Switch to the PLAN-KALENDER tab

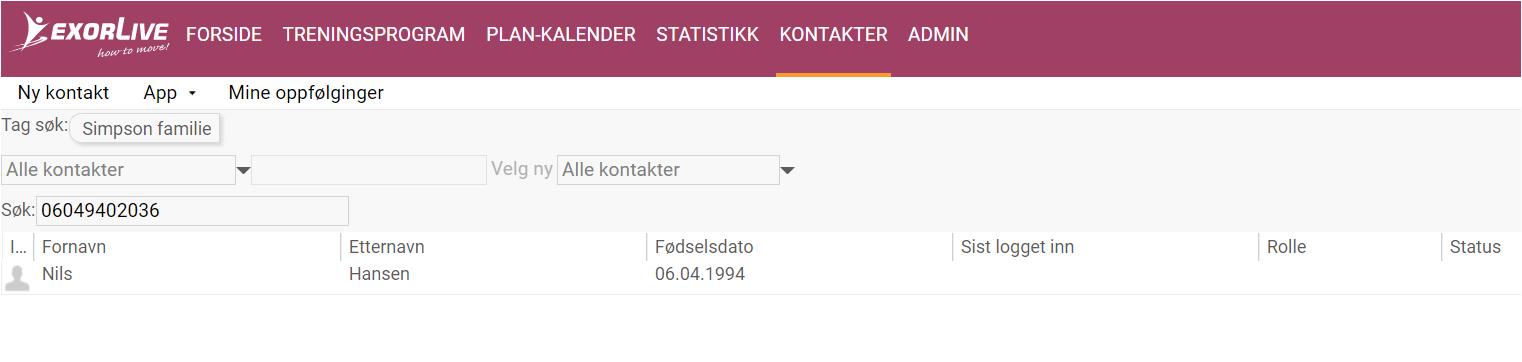tap(561, 35)
